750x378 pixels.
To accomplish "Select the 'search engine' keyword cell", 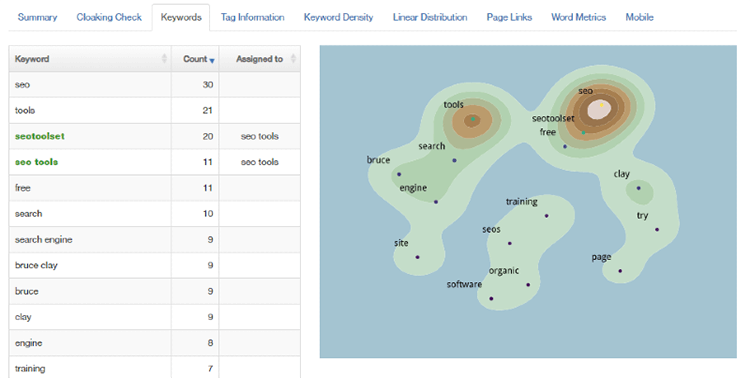I will click(x=90, y=240).
